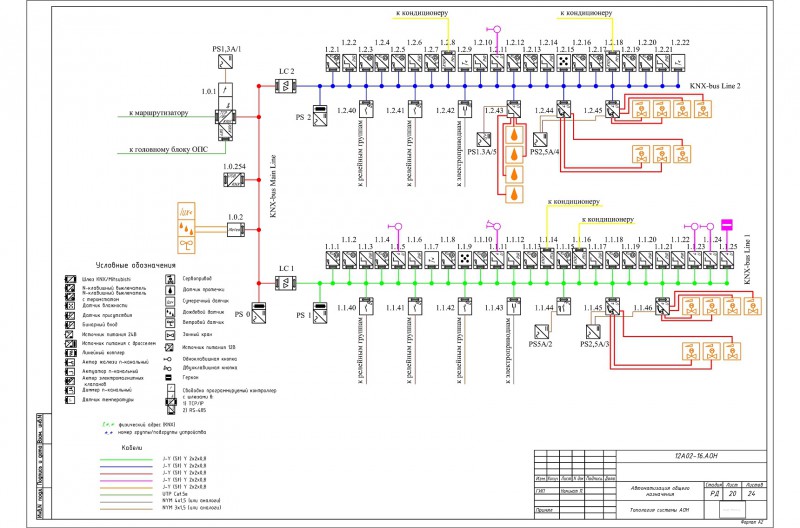Image resolution: width=800 pixels, height=528 pixels.
Task: Click the 1.2.15 proximity sensor symbol
Action: coord(564,62)
